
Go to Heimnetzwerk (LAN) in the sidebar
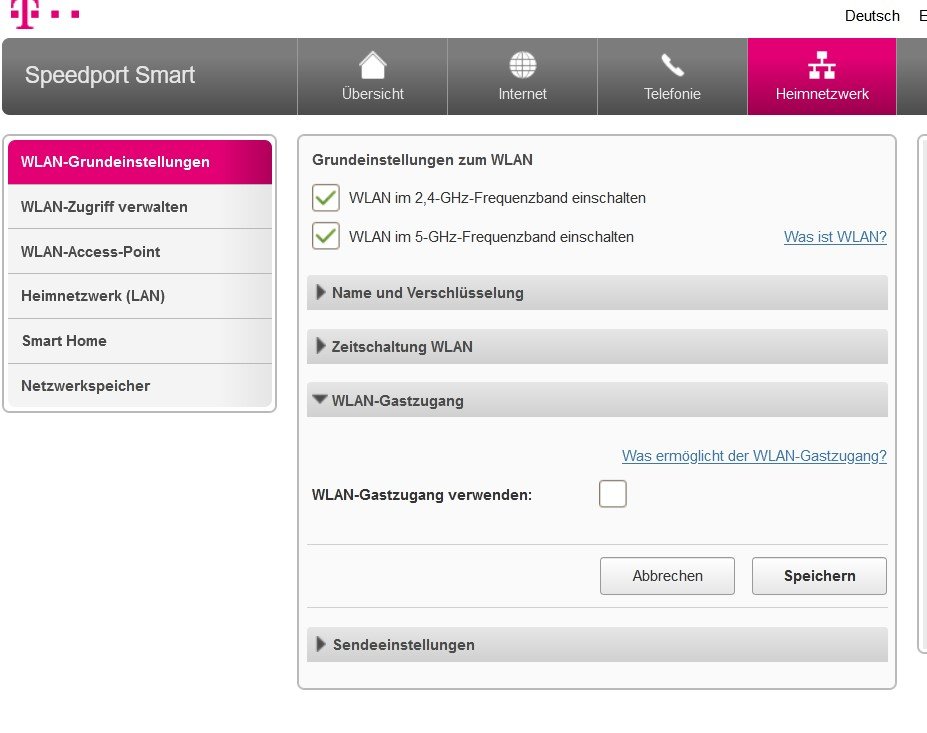coord(140,296)
